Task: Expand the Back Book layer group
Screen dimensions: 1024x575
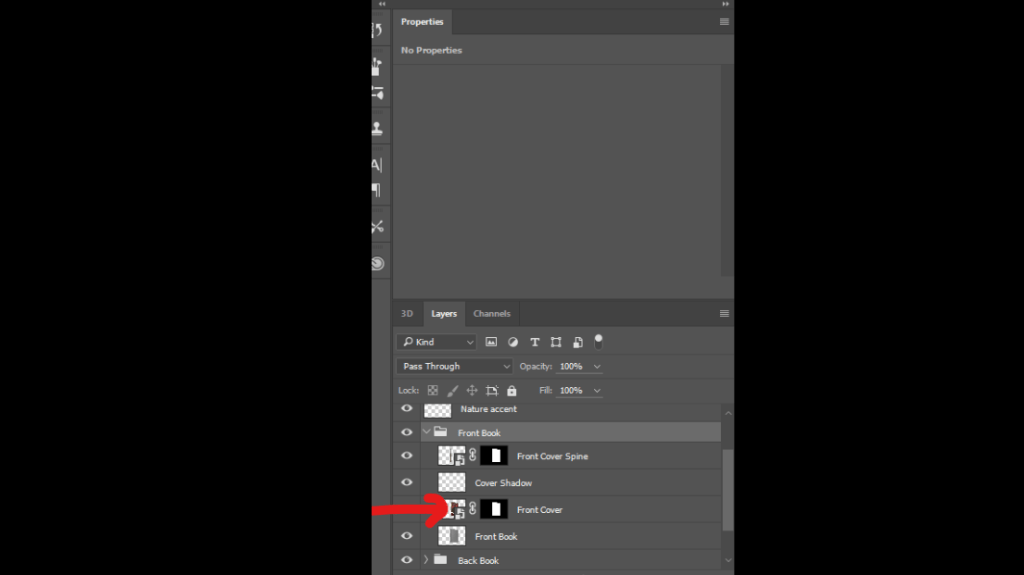Action: (426, 560)
